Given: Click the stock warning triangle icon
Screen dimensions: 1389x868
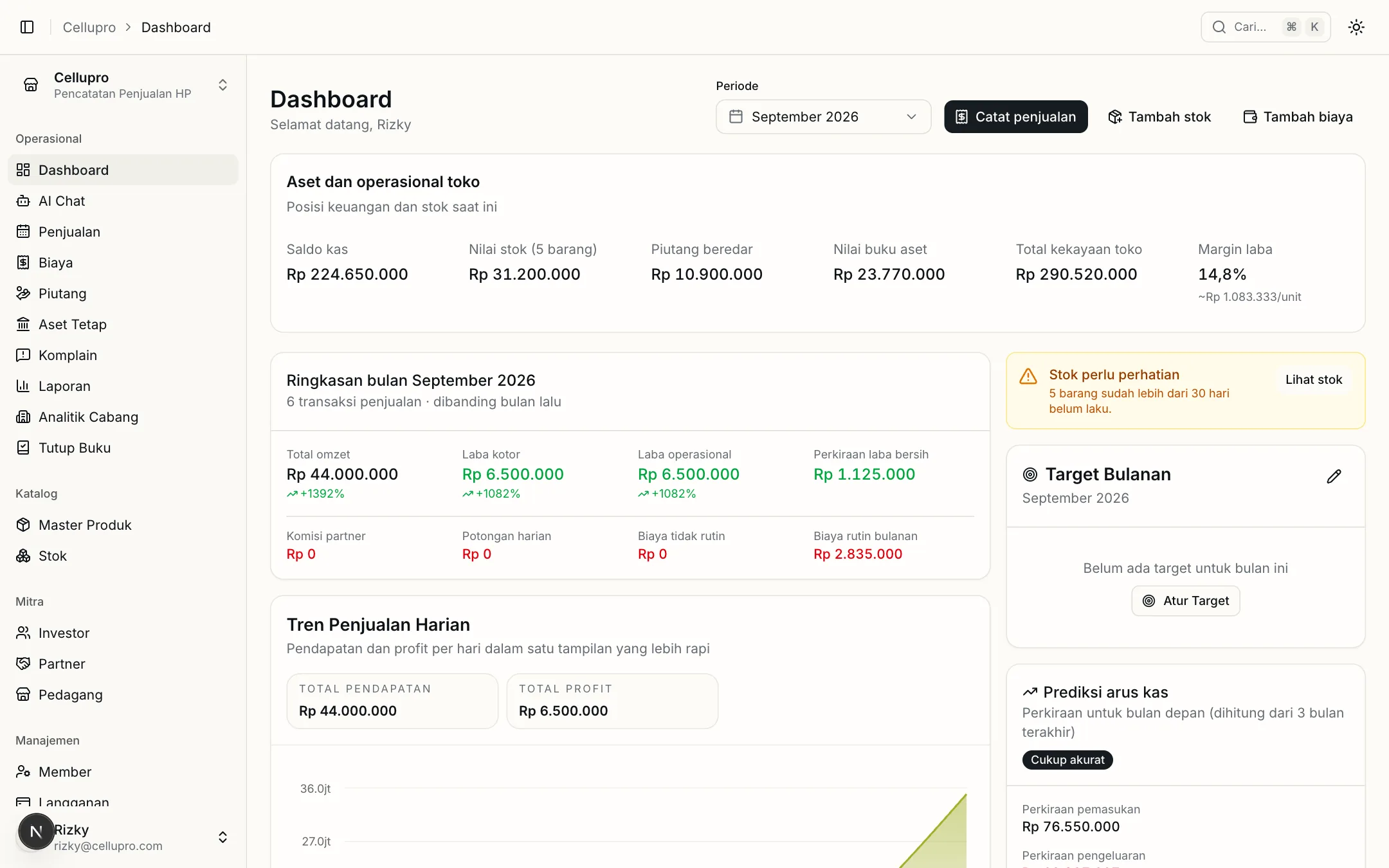Looking at the screenshot, I should click(x=1028, y=376).
